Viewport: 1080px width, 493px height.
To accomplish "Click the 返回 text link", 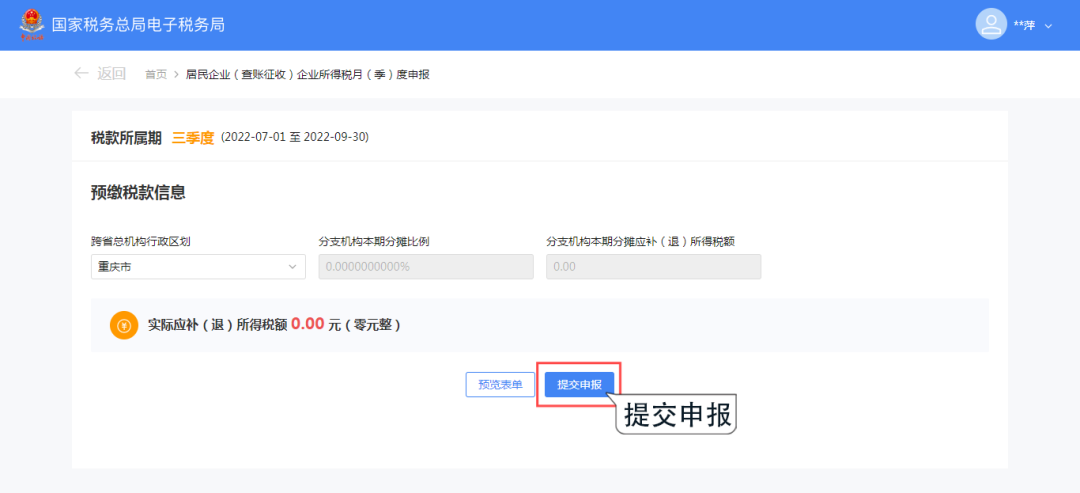I will 111,73.
